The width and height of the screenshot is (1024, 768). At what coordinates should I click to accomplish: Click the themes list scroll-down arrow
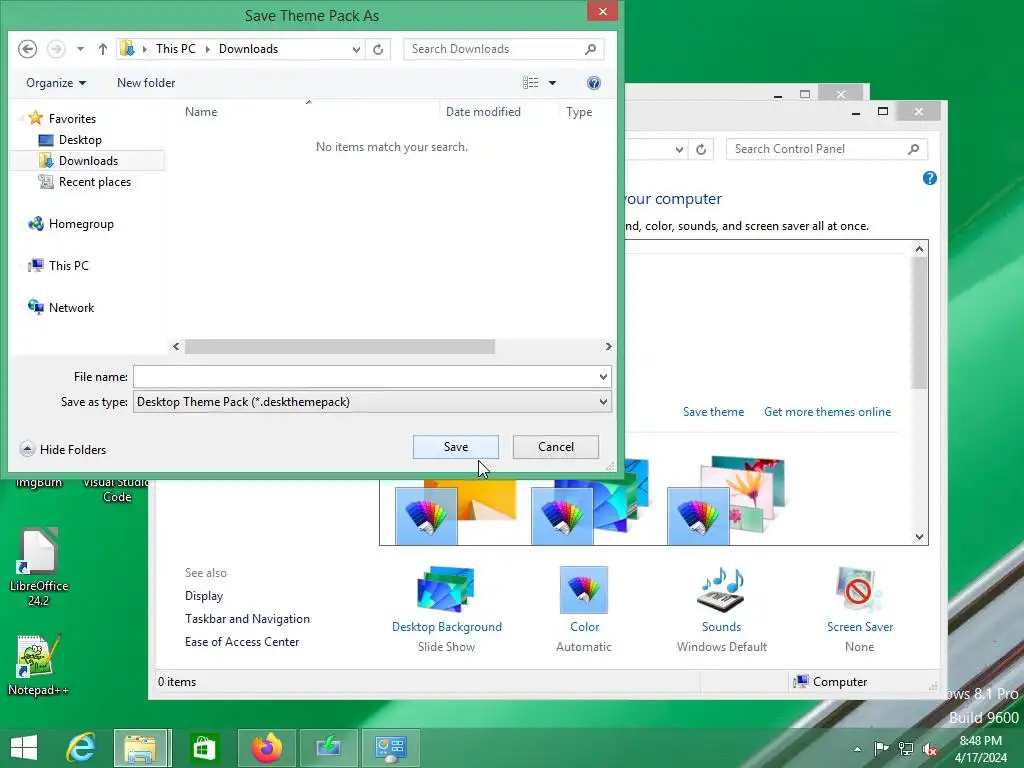(x=920, y=537)
